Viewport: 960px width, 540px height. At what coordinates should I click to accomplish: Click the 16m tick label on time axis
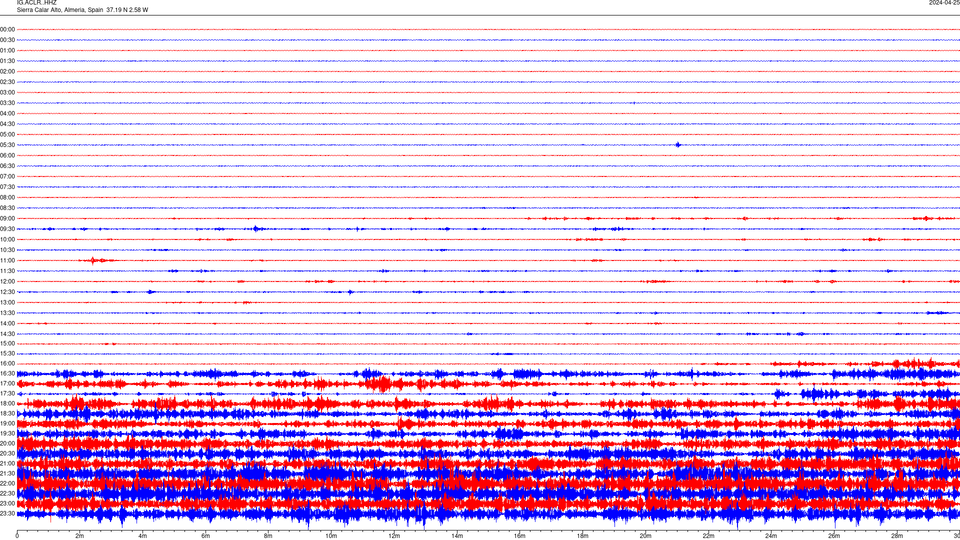[x=520, y=536]
